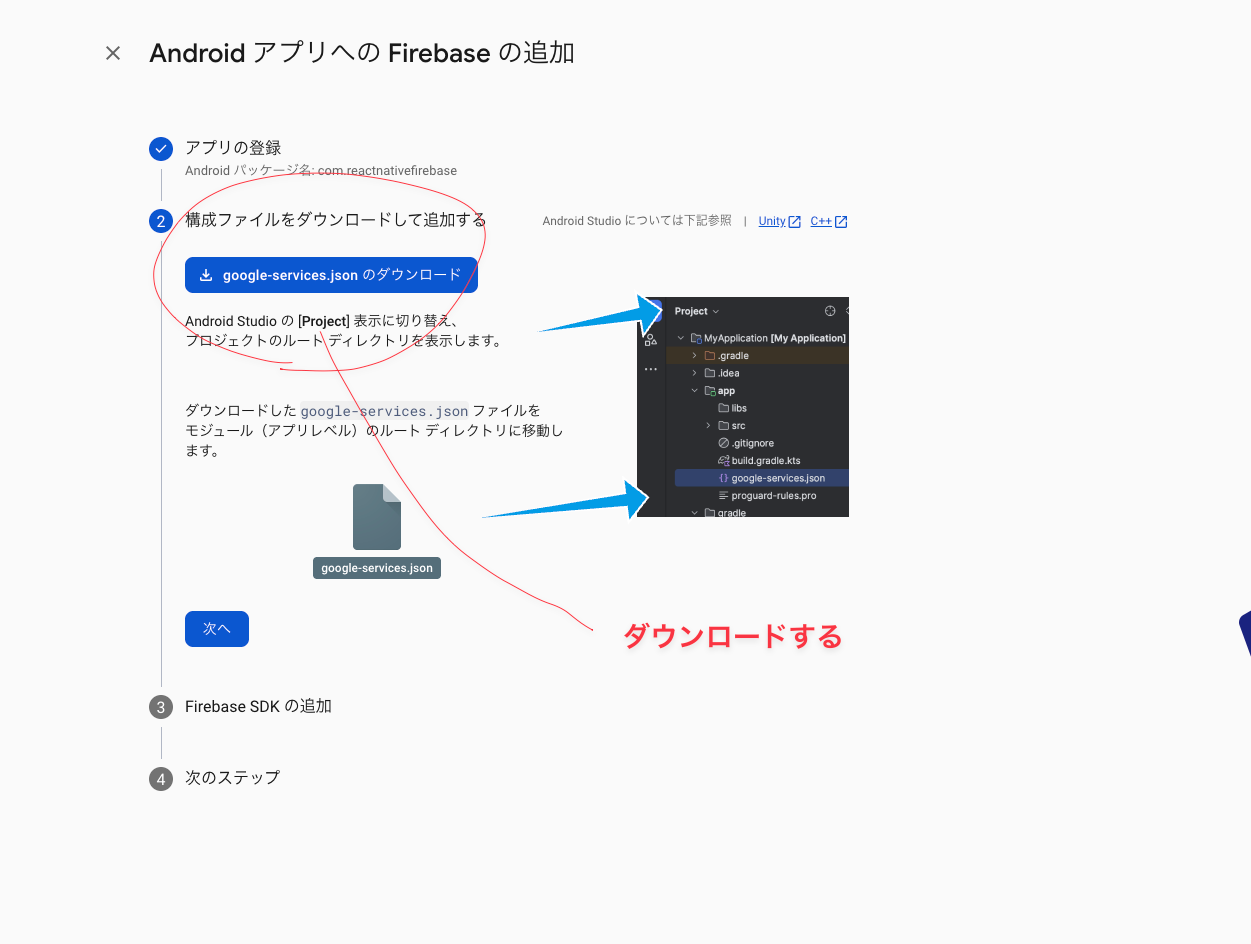Click the inline code google-services.json in the instructions

(384, 411)
